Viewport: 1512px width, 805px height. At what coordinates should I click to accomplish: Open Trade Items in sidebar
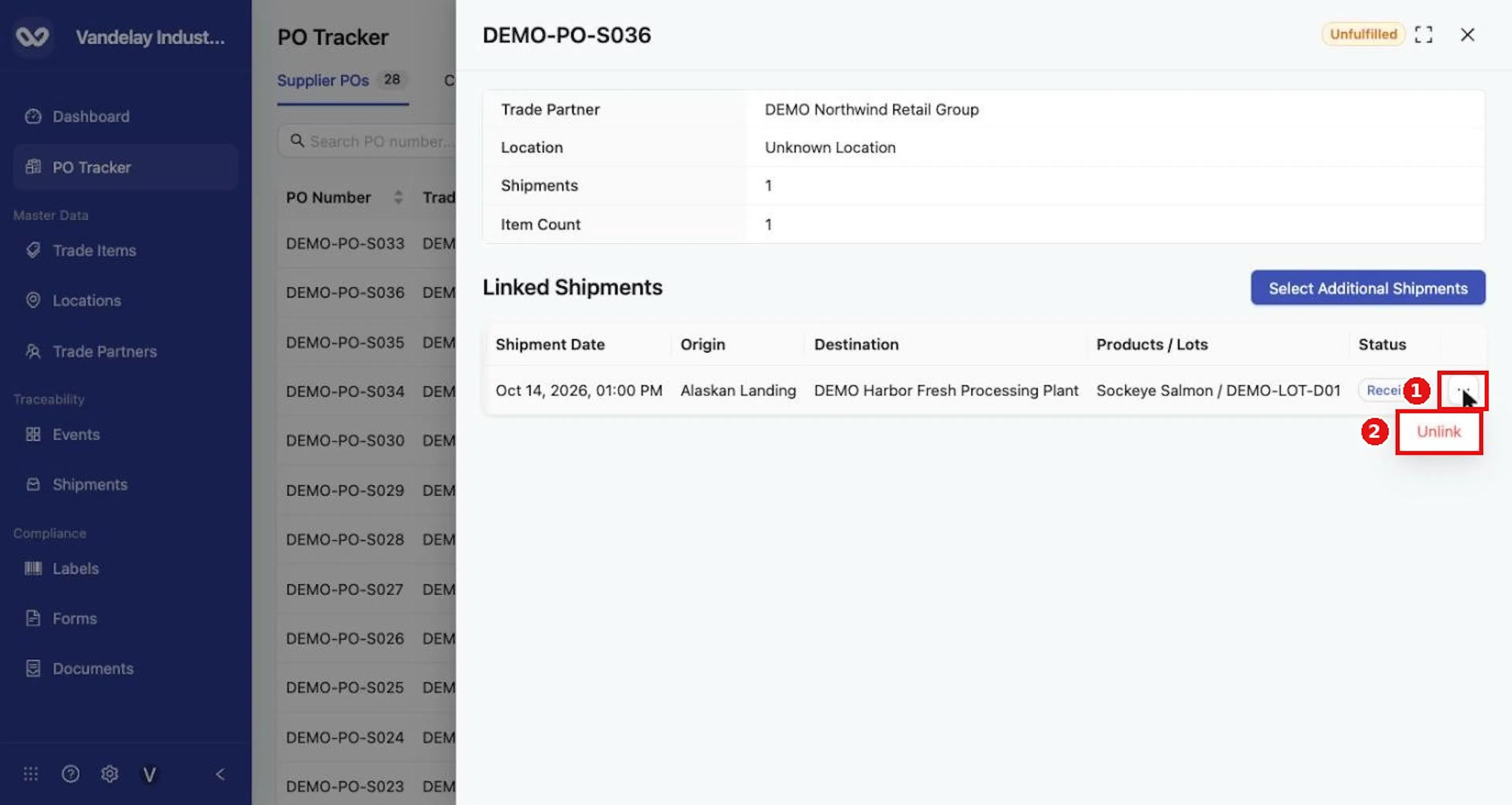(x=125, y=251)
